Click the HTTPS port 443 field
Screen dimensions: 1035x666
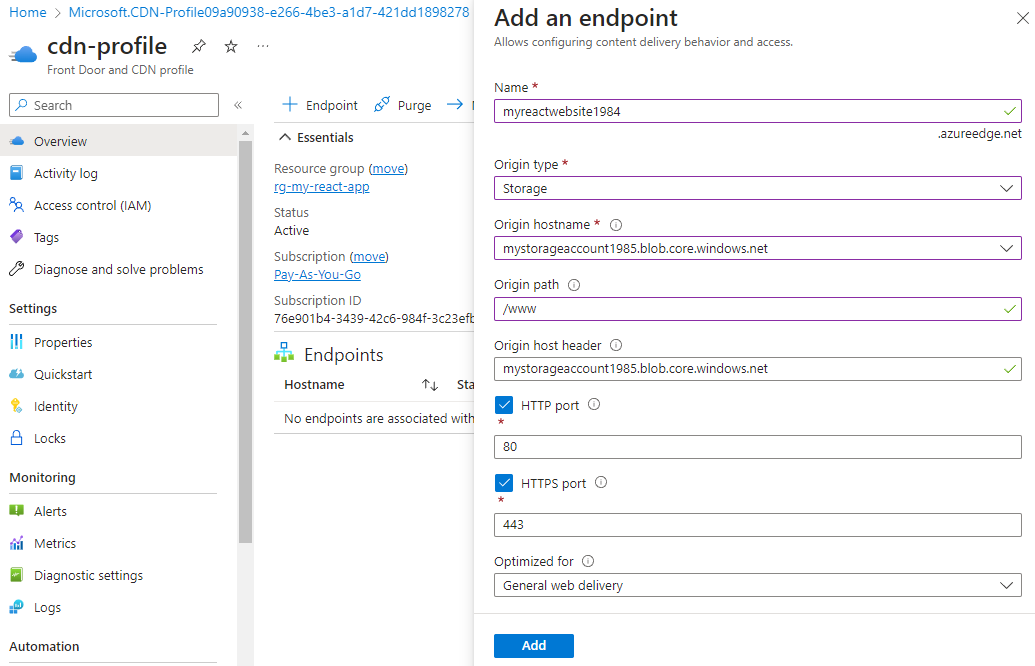[x=757, y=525]
